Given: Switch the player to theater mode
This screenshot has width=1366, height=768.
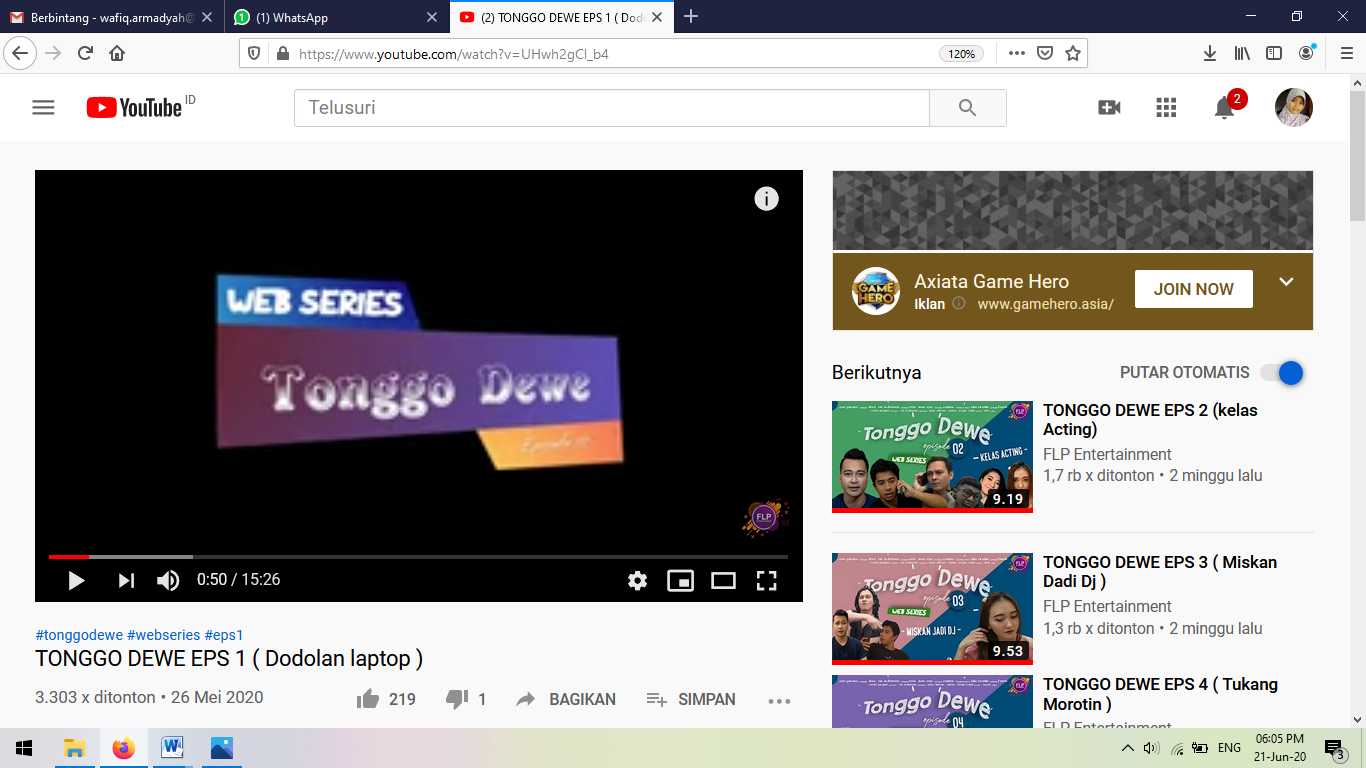Looking at the screenshot, I should tap(723, 580).
